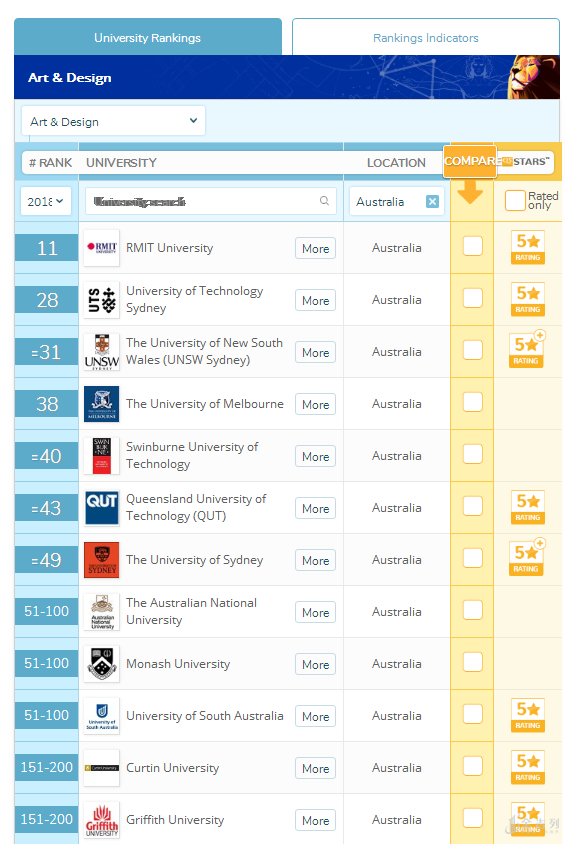Enable the Rated only checkbox
Screen dimensions: 569x844
pyautogui.click(x=515, y=200)
